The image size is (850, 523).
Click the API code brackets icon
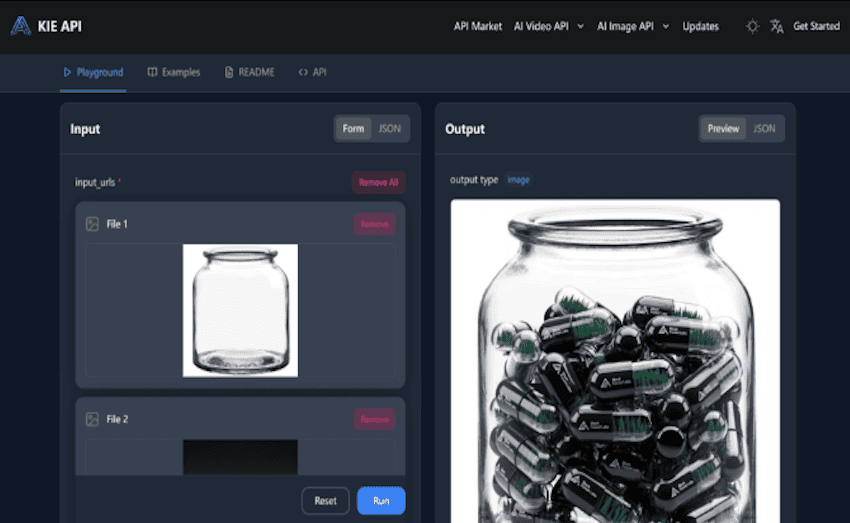pos(303,72)
